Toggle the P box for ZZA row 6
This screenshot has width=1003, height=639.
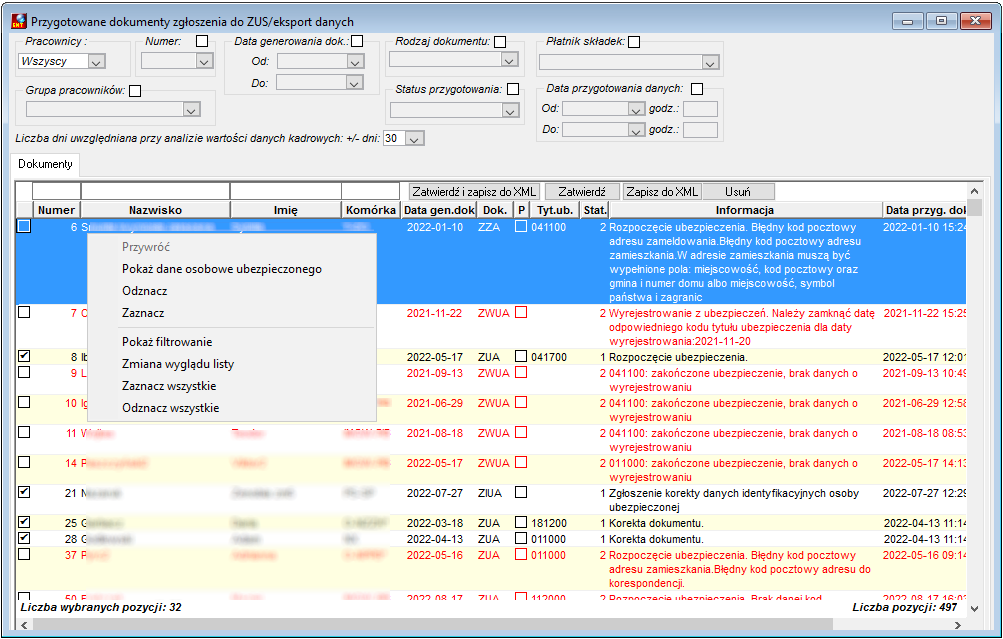point(521,226)
